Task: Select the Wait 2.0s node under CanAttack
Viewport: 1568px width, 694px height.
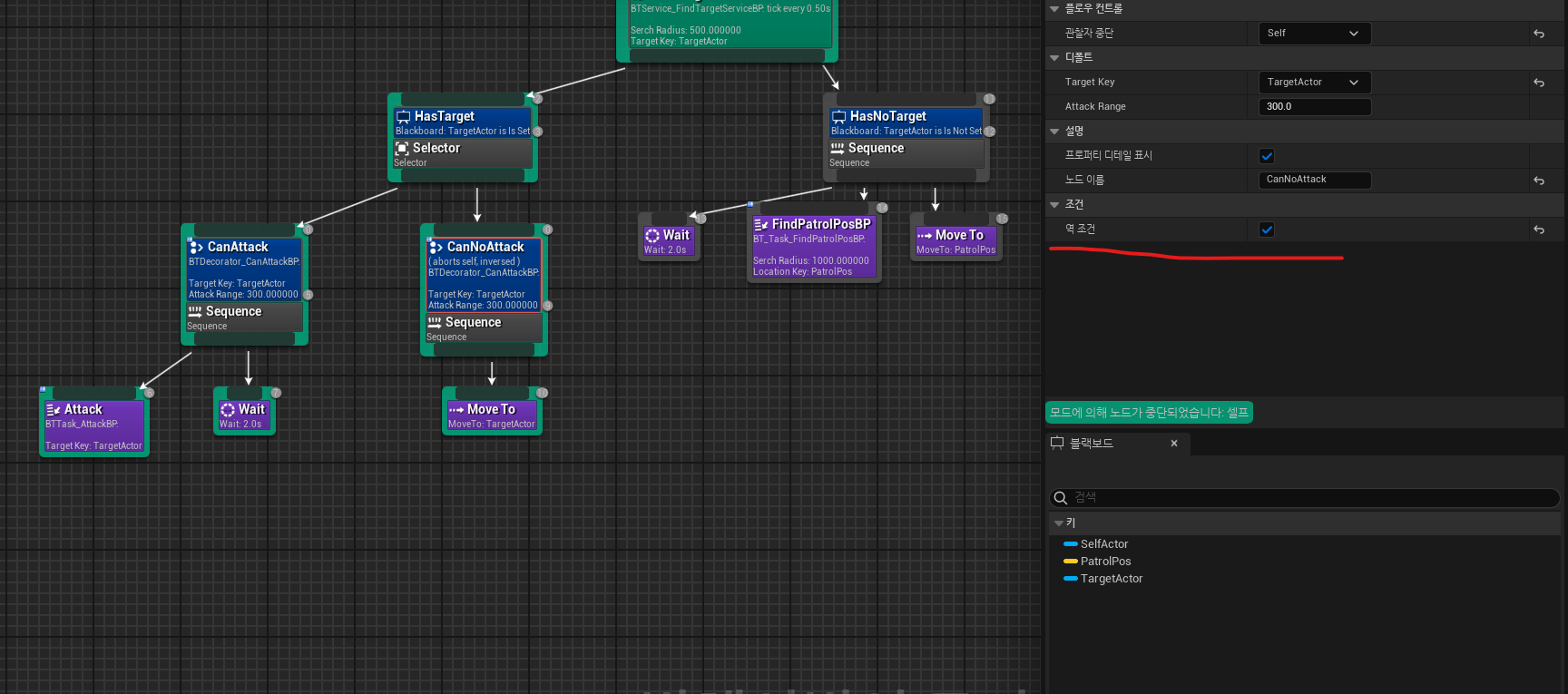Action: [x=244, y=415]
